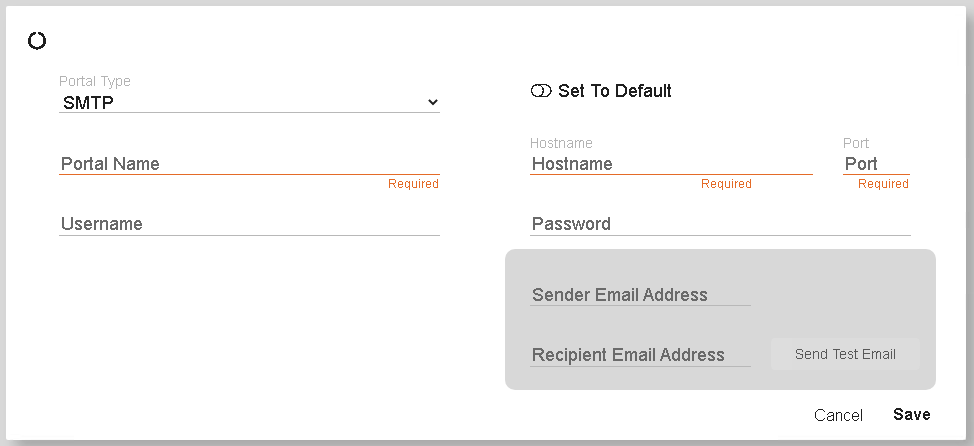Click the Username input field

(249, 224)
